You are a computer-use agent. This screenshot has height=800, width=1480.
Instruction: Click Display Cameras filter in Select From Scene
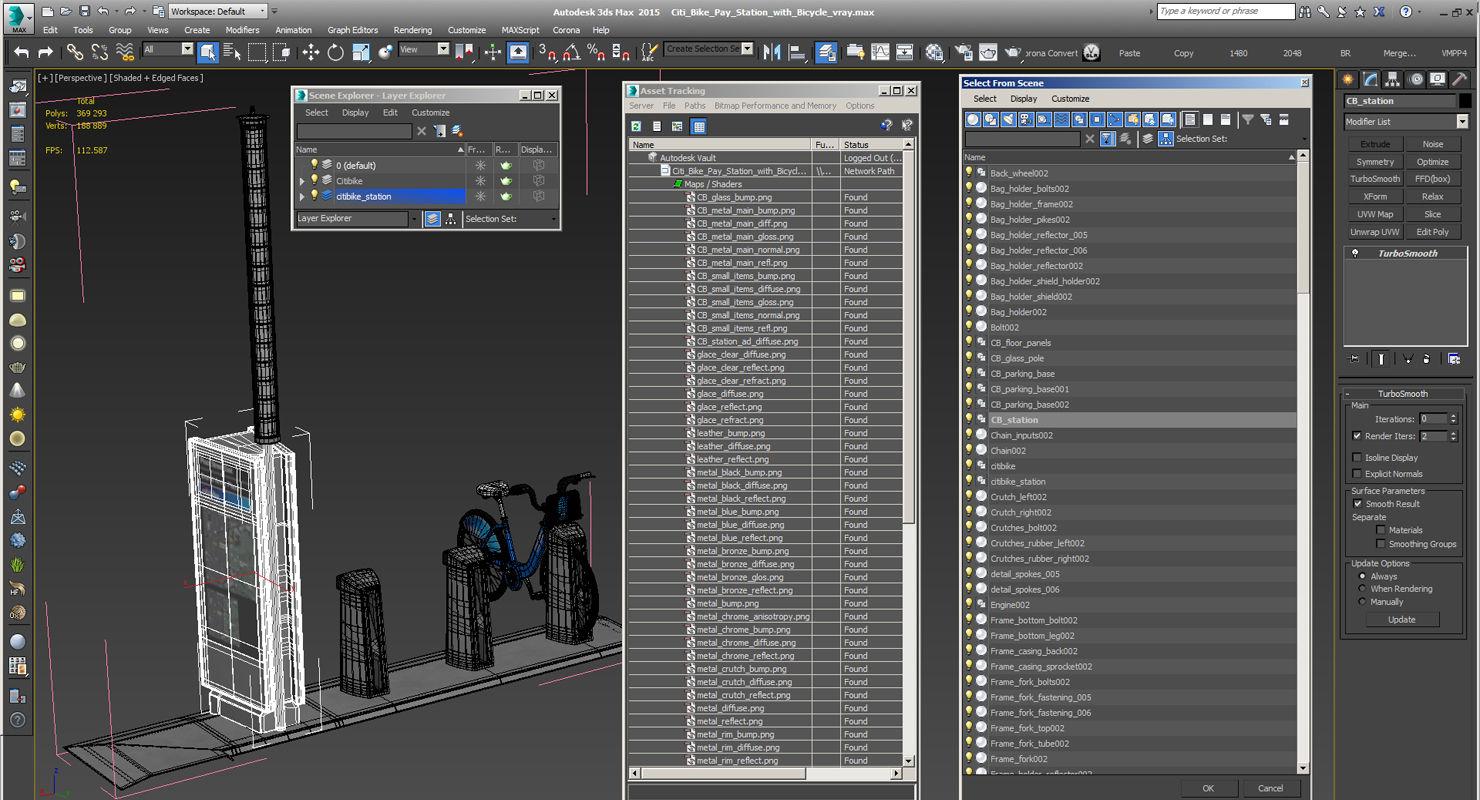pyautogui.click(x=1026, y=120)
